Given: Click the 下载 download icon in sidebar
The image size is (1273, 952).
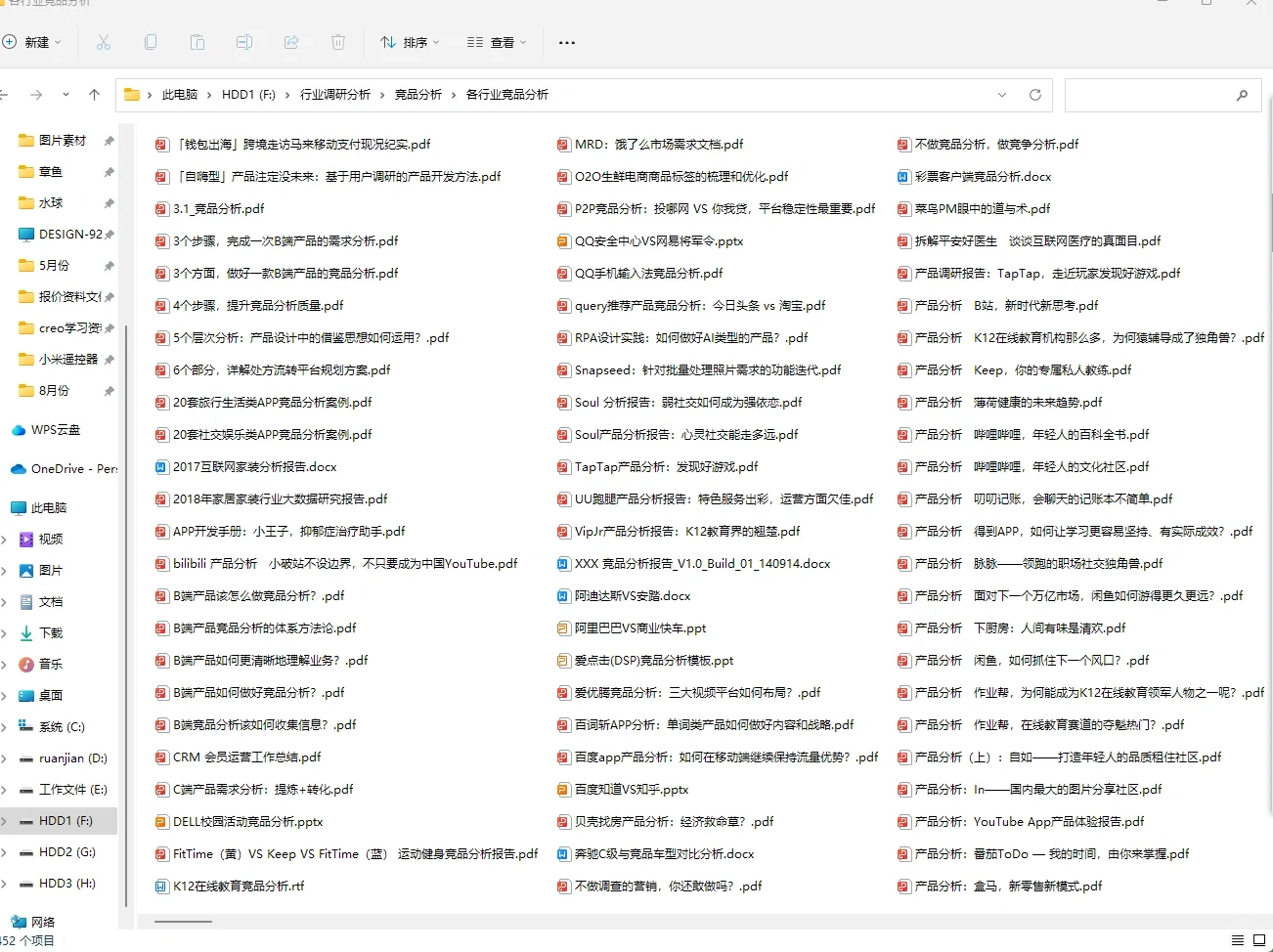Looking at the screenshot, I should [x=26, y=633].
